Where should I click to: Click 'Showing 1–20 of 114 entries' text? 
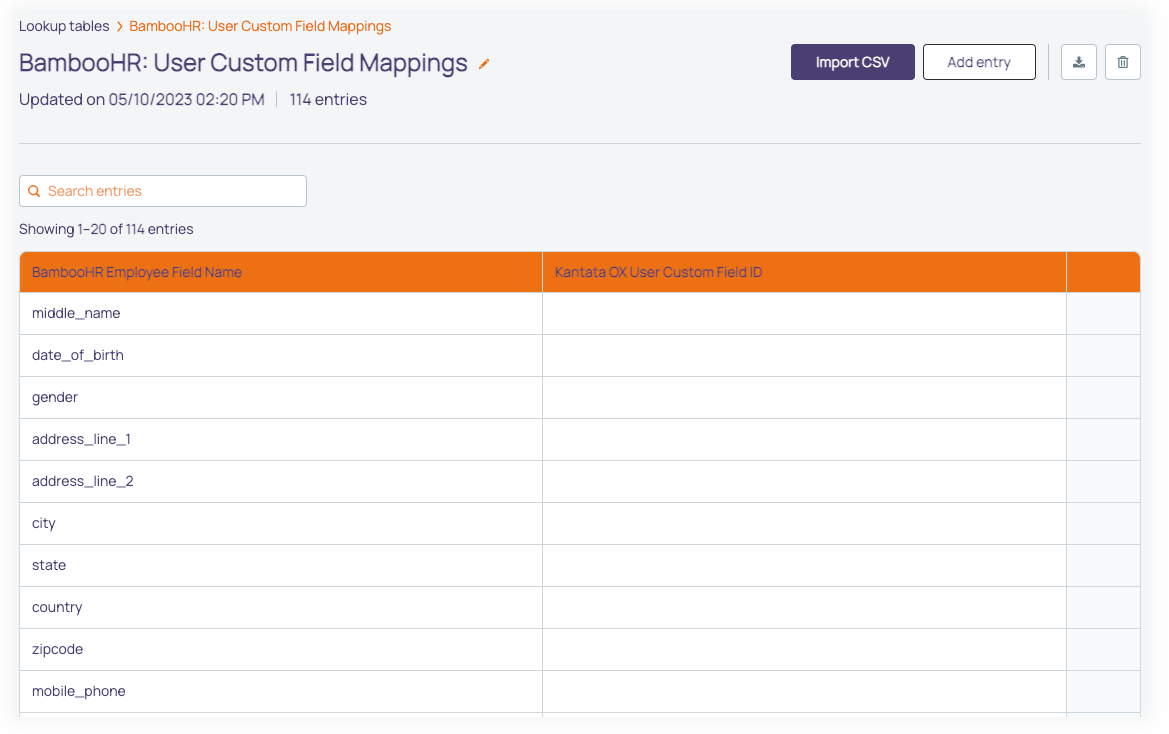106,230
